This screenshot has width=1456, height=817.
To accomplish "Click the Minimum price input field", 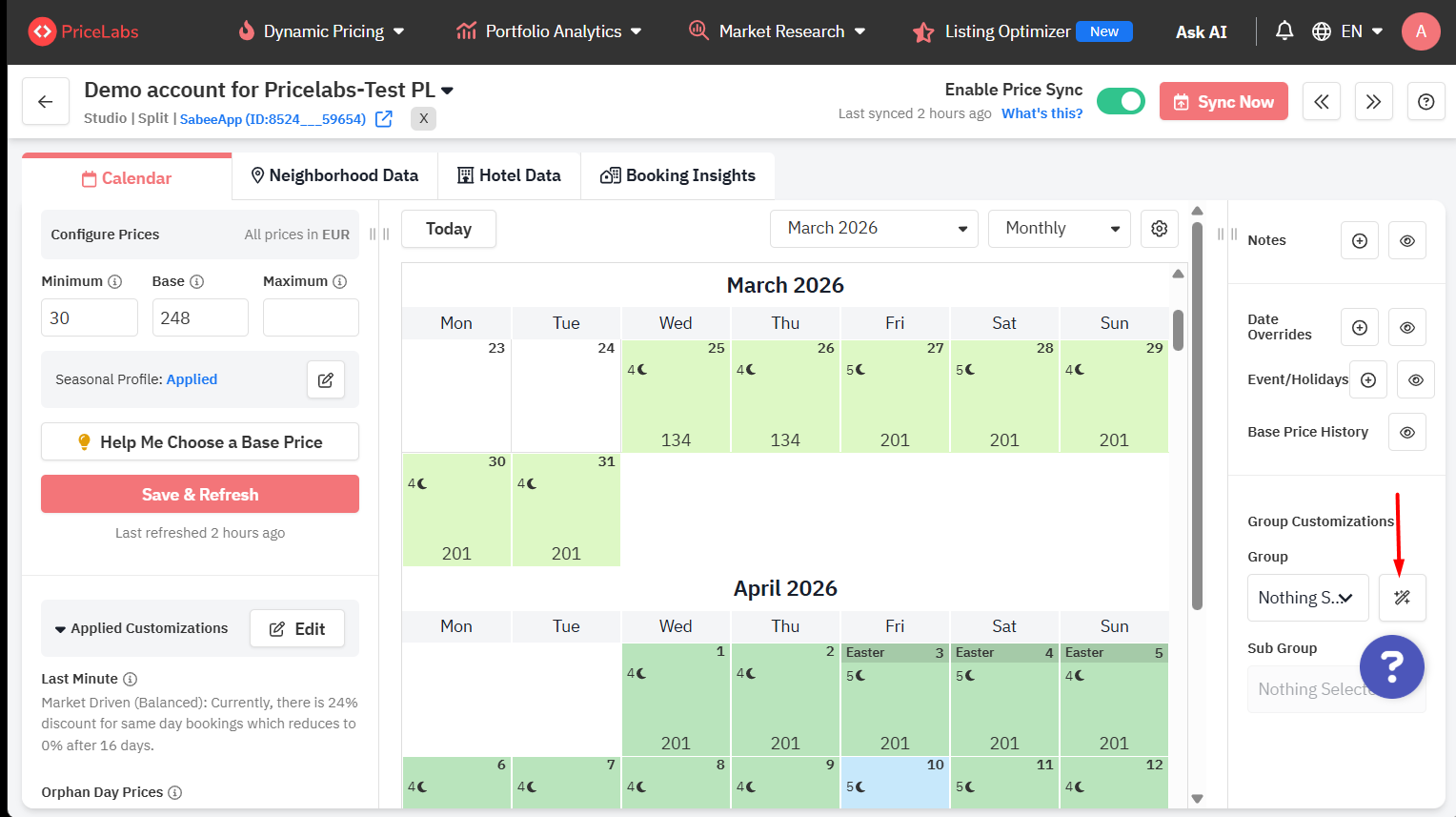I will [x=90, y=317].
